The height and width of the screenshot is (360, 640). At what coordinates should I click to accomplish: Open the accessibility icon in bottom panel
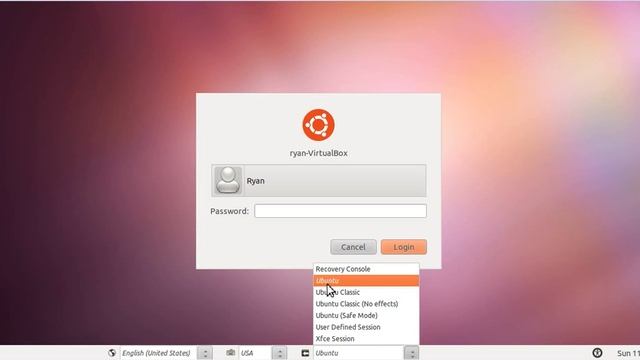coord(597,353)
